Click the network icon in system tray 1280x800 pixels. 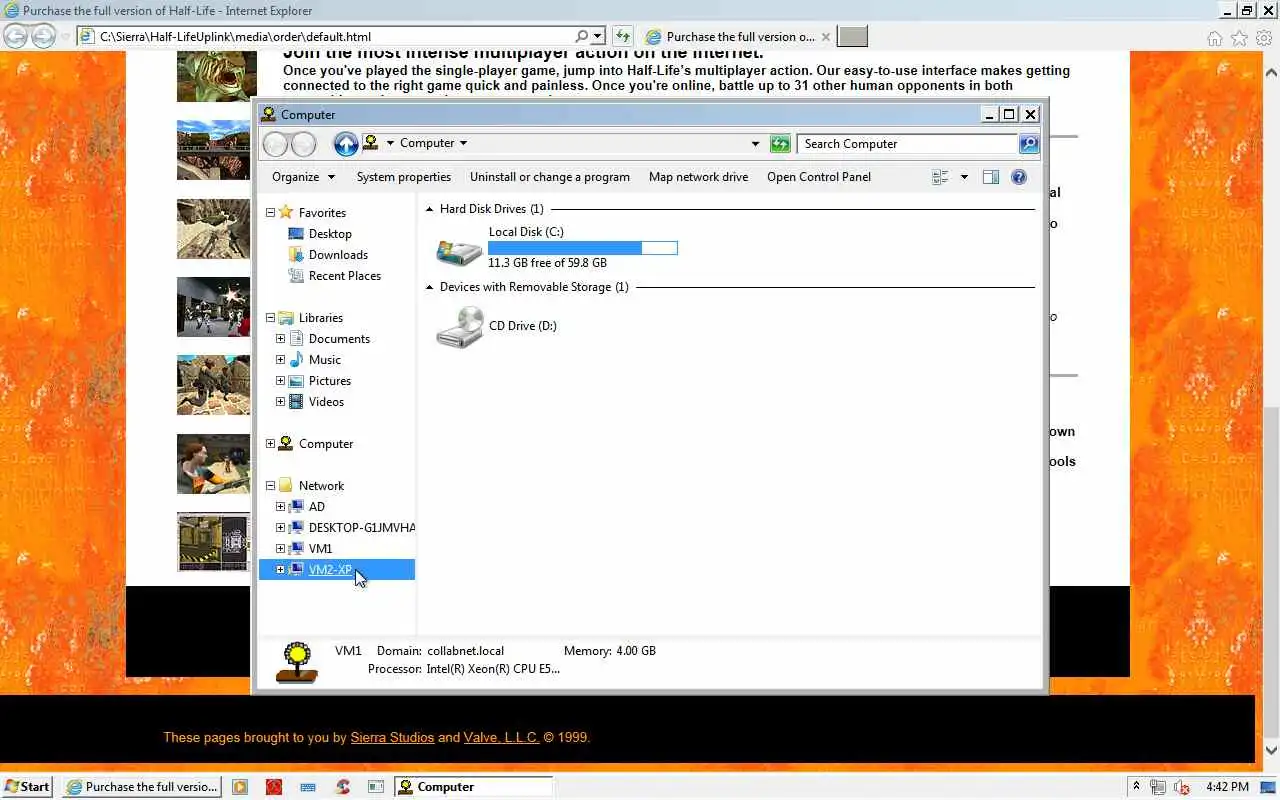[x=1159, y=787]
